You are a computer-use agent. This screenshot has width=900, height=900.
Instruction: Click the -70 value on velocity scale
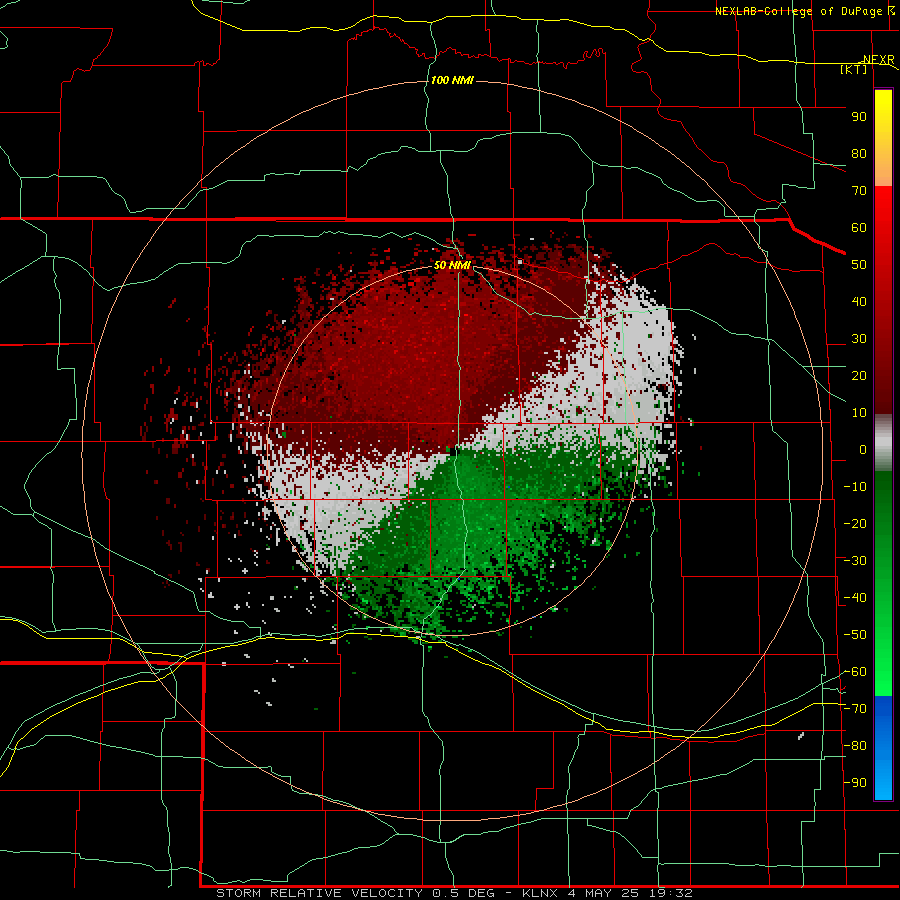(855, 708)
